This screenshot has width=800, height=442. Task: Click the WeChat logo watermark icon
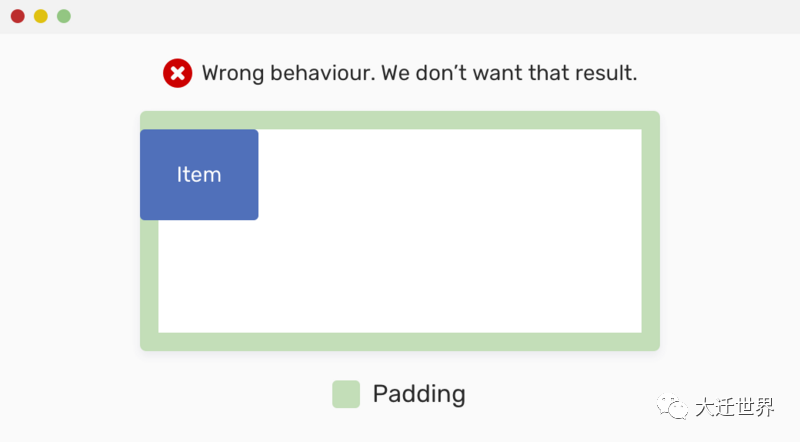(x=672, y=406)
